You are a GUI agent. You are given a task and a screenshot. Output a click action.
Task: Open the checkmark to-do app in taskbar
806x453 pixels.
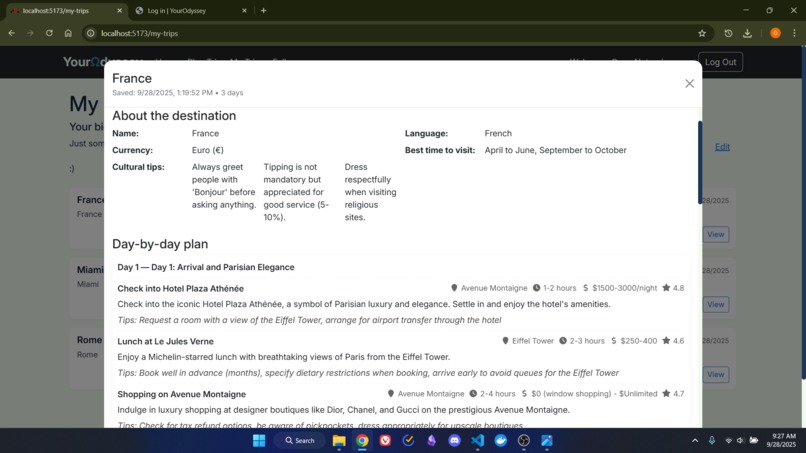(408, 441)
